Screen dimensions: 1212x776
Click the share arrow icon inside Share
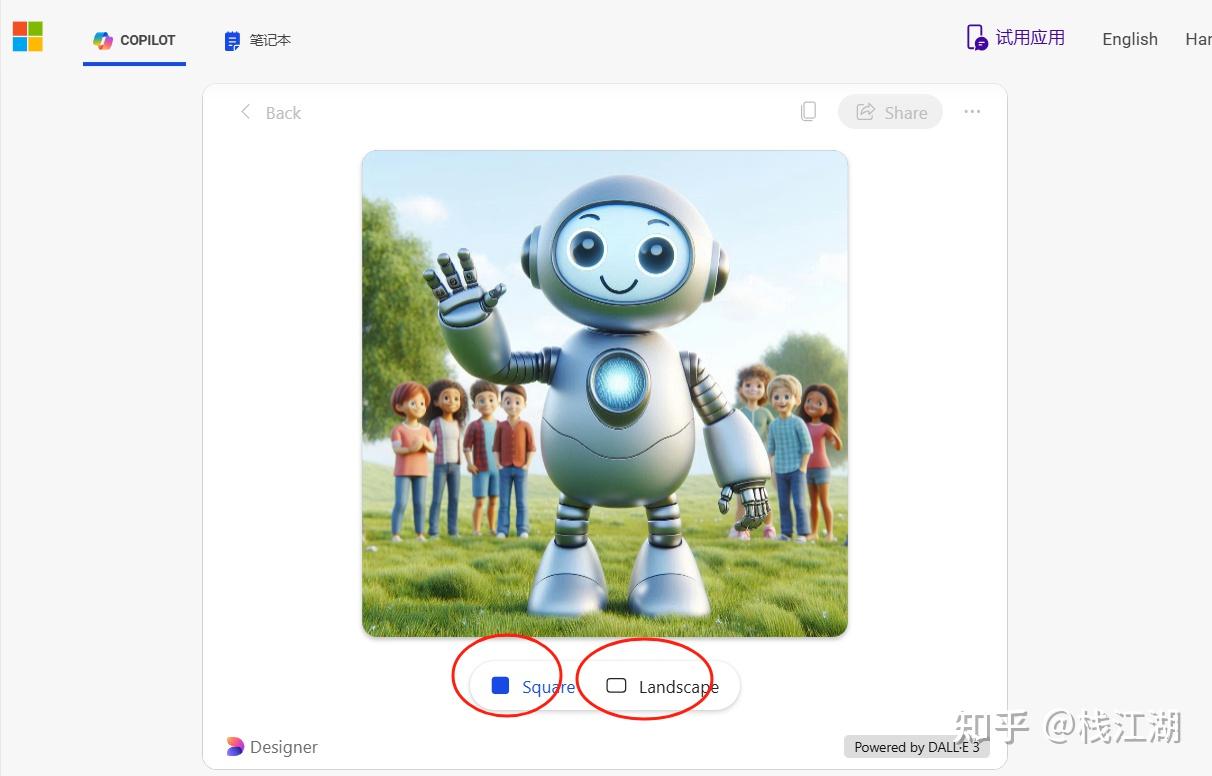coord(866,112)
